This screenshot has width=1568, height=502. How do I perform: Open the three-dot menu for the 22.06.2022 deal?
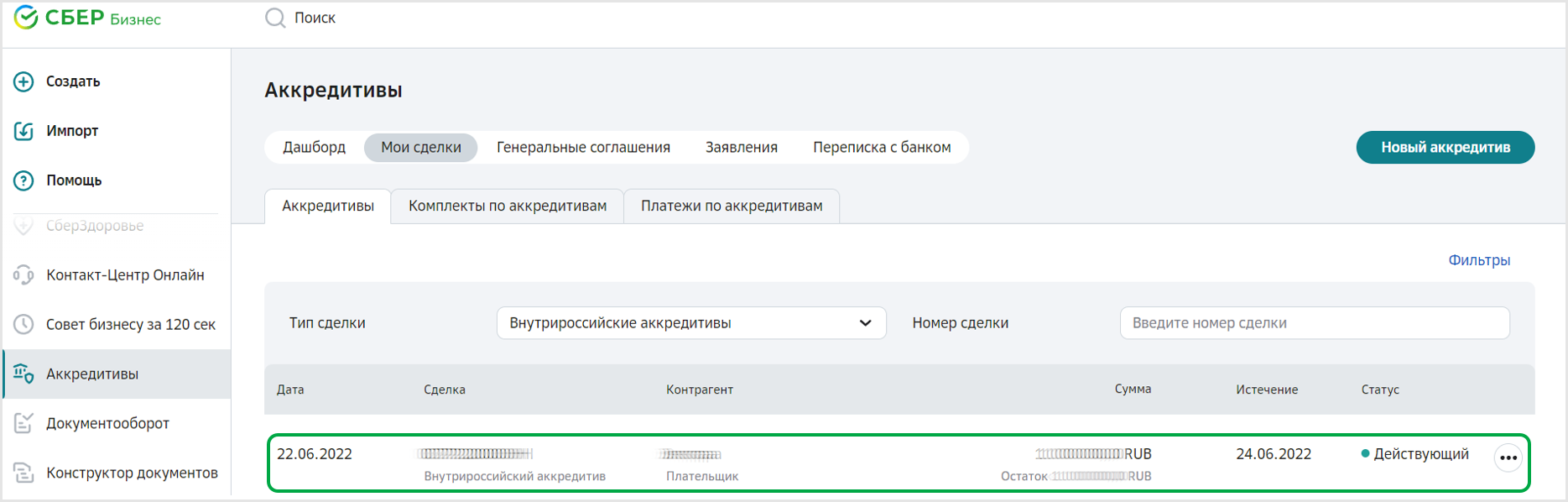(1508, 458)
